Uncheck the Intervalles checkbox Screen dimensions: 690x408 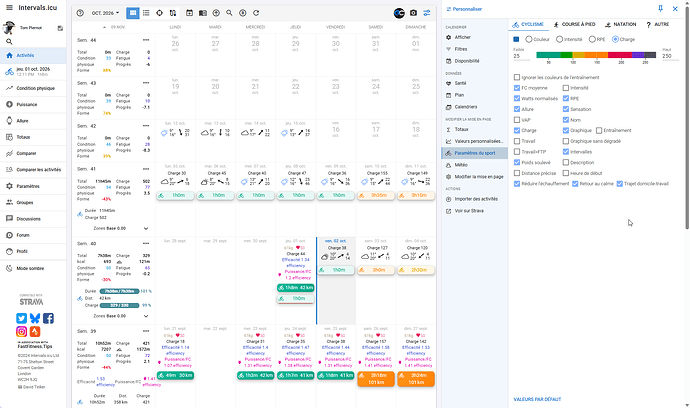566,151
